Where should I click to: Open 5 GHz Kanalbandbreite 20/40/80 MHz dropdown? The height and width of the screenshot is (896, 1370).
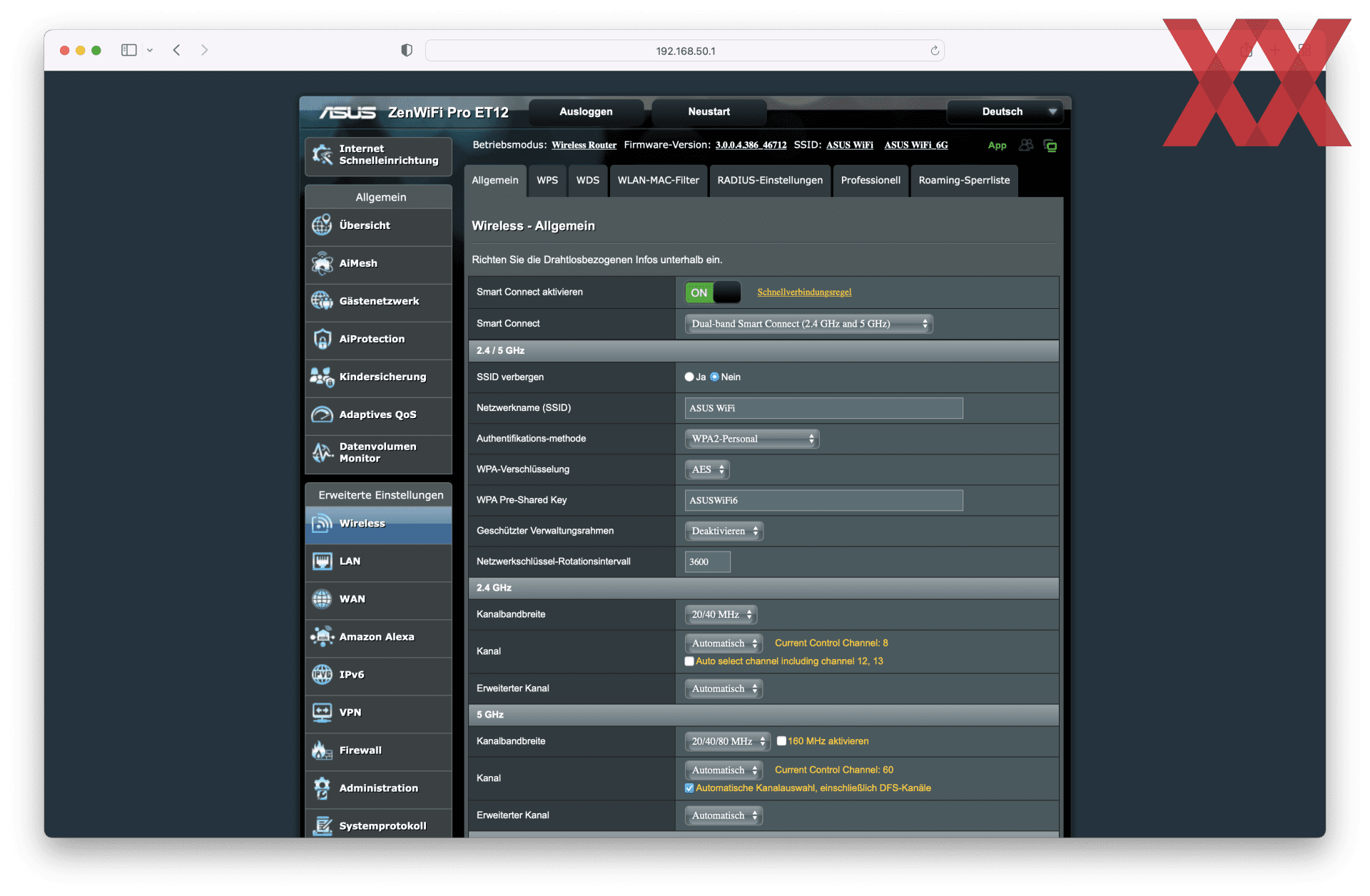point(728,741)
